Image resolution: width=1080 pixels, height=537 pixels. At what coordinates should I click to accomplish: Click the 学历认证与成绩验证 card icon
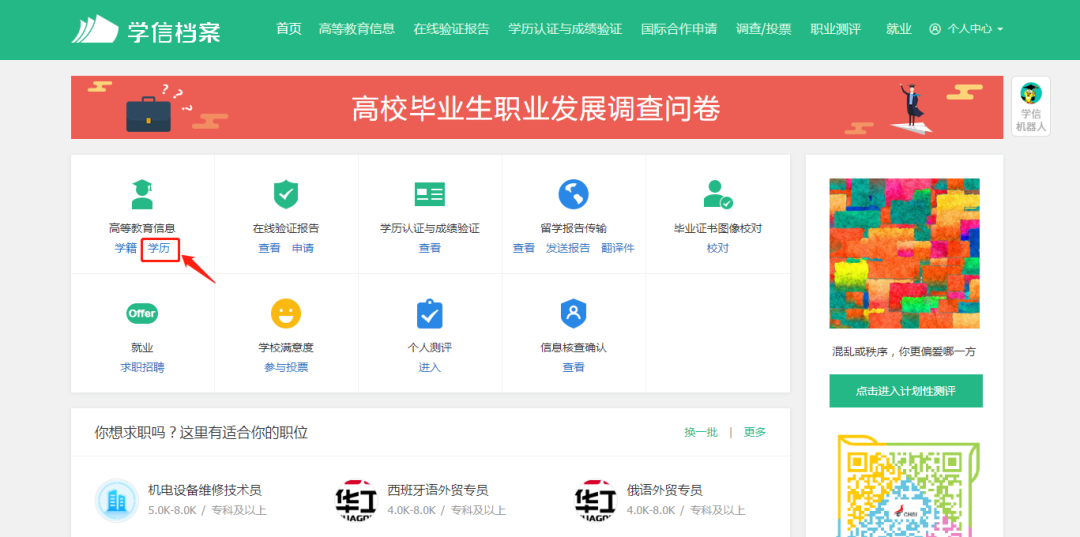click(430, 194)
